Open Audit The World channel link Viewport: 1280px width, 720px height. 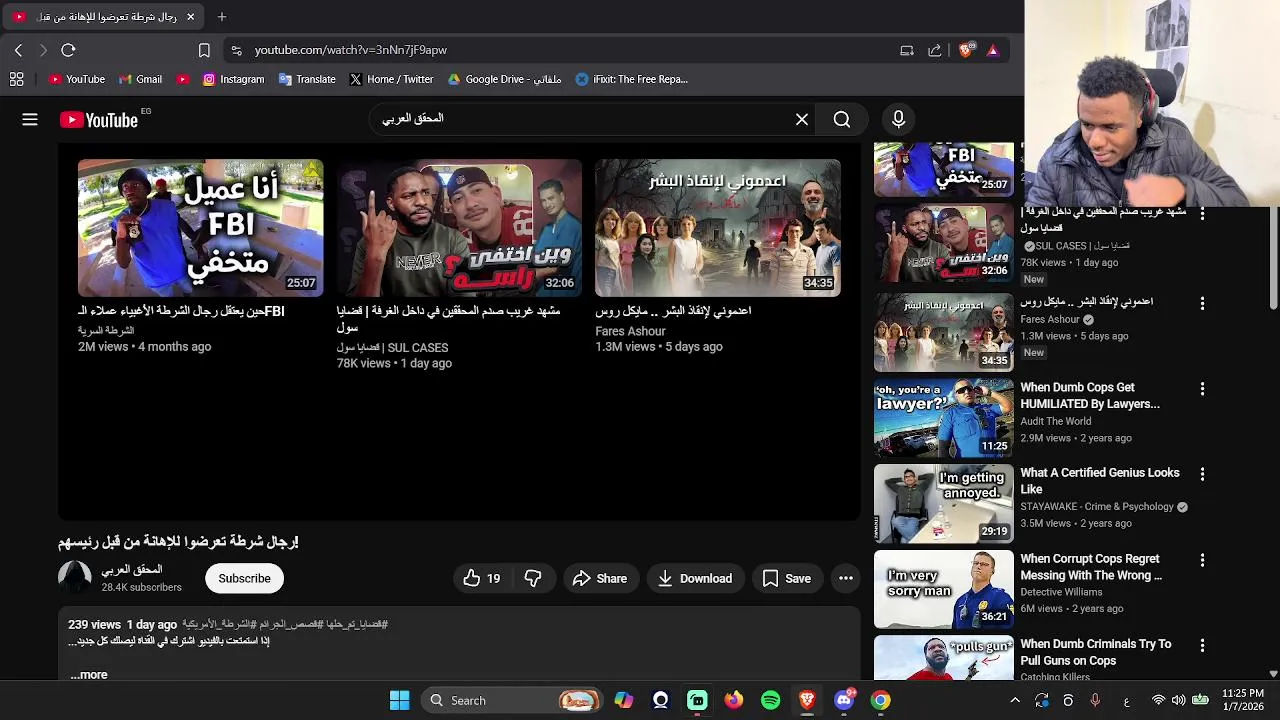point(1055,421)
